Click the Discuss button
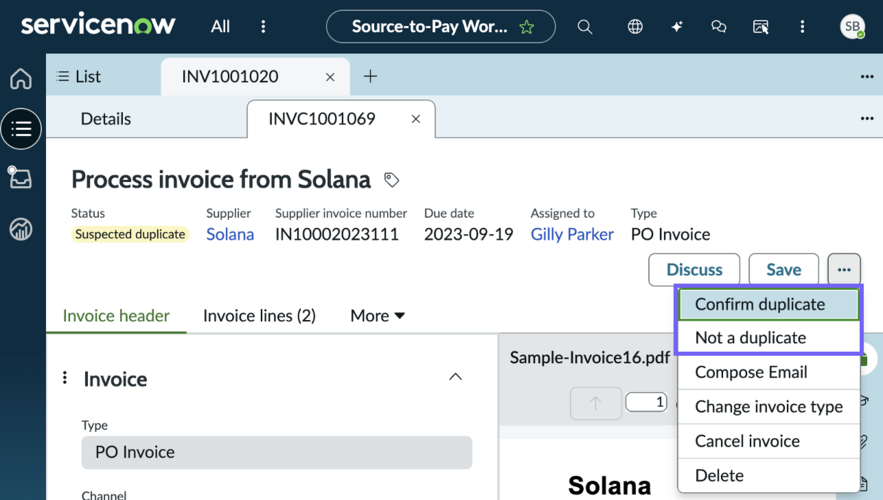 pos(694,270)
